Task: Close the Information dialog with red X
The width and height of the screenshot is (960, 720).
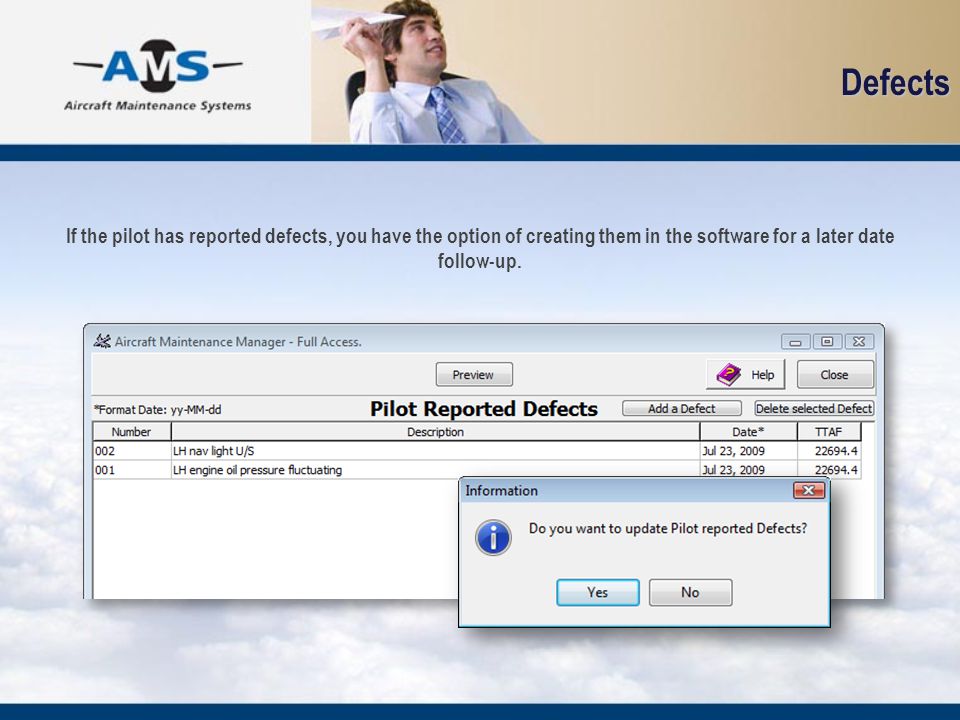Action: point(808,490)
